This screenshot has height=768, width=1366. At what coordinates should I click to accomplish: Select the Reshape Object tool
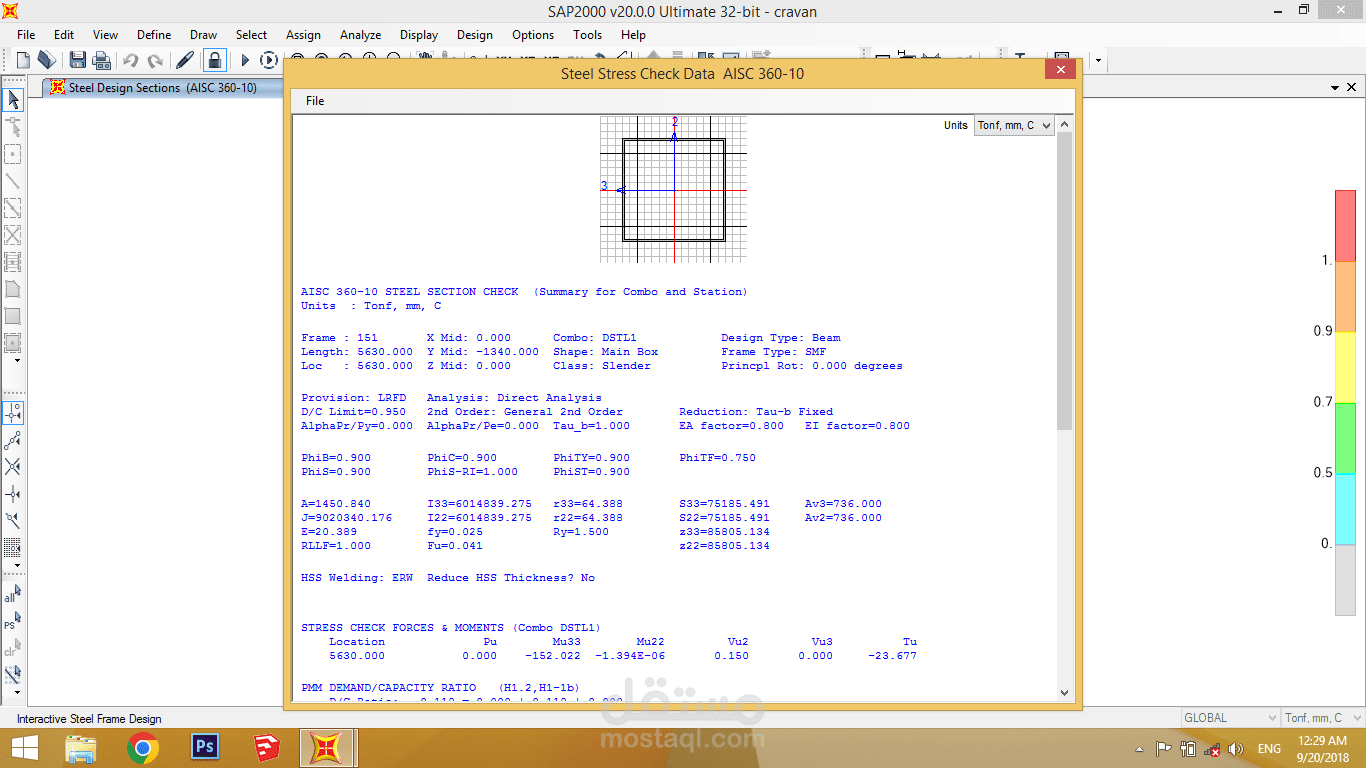(13, 127)
